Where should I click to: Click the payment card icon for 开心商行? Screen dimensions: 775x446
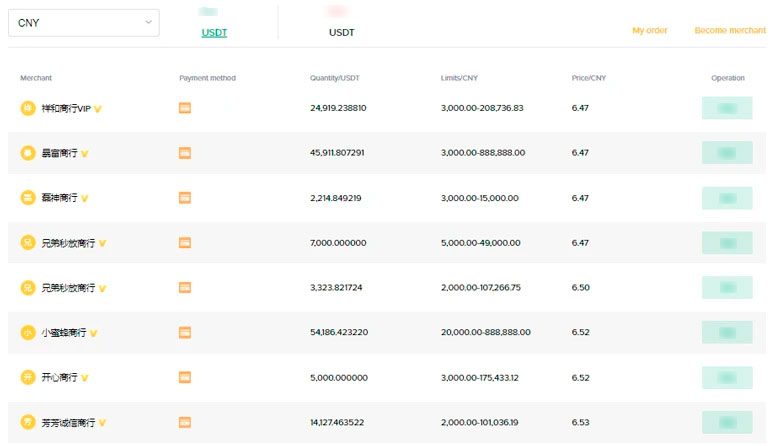185,377
